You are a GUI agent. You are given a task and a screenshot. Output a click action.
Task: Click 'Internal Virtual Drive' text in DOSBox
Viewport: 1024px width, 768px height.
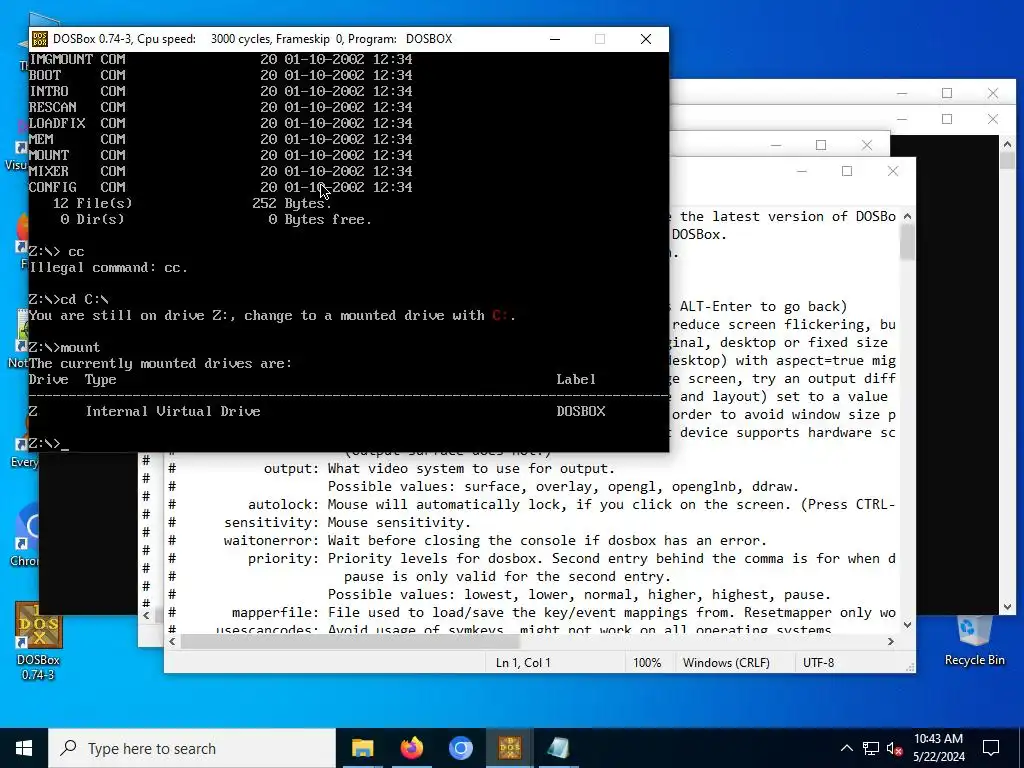click(173, 411)
